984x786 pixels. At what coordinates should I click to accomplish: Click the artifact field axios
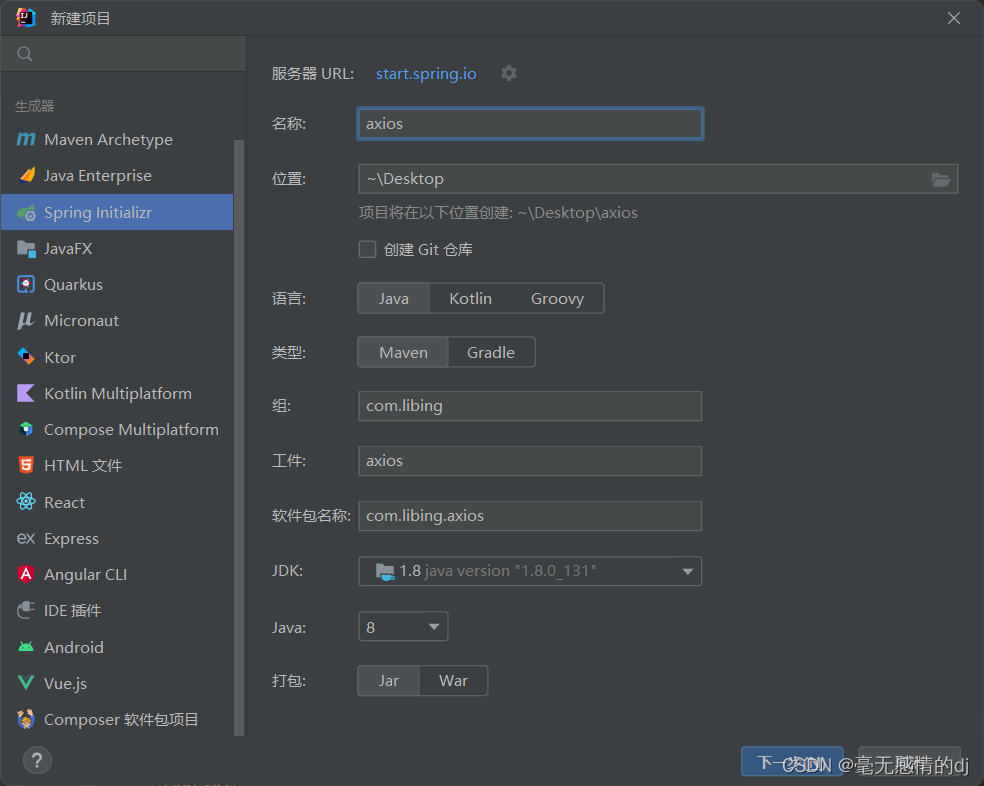click(x=530, y=461)
